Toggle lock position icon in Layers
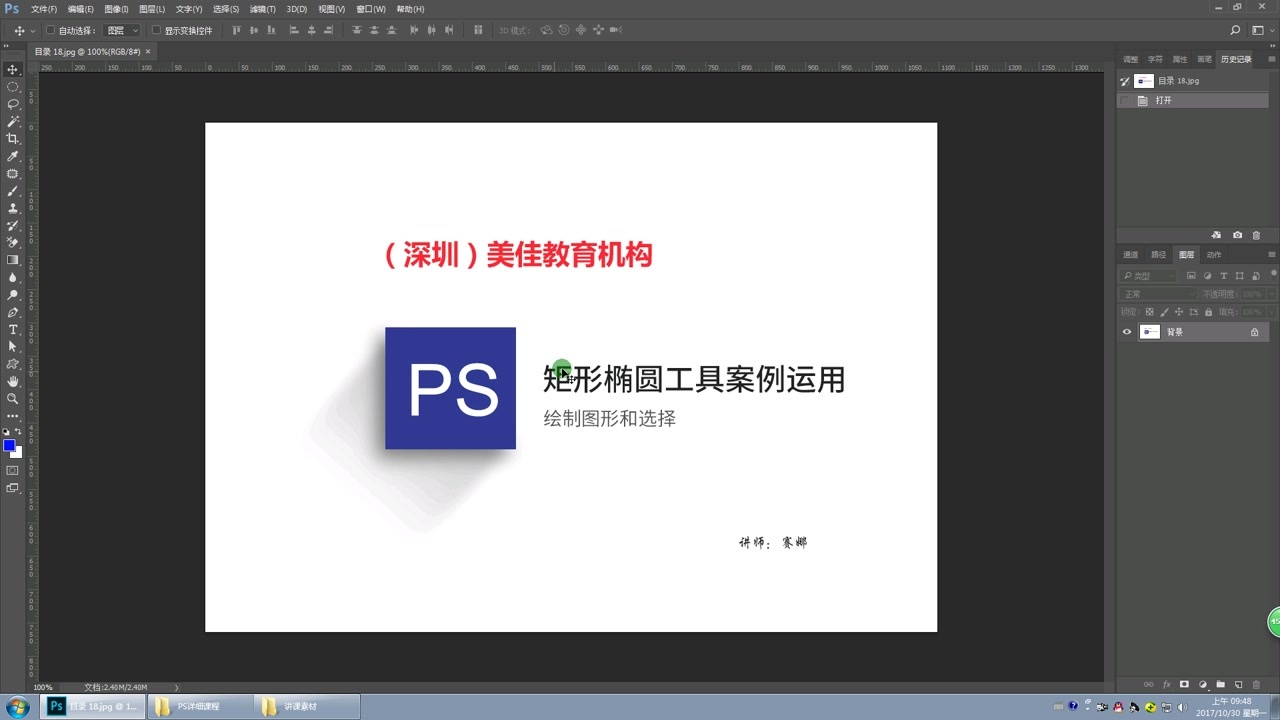The height and width of the screenshot is (720, 1280). (1178, 312)
